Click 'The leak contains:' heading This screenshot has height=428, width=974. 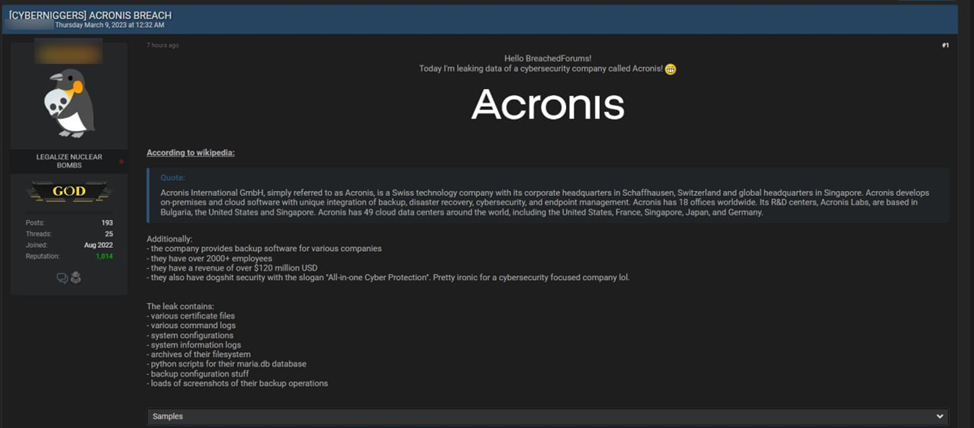click(181, 306)
